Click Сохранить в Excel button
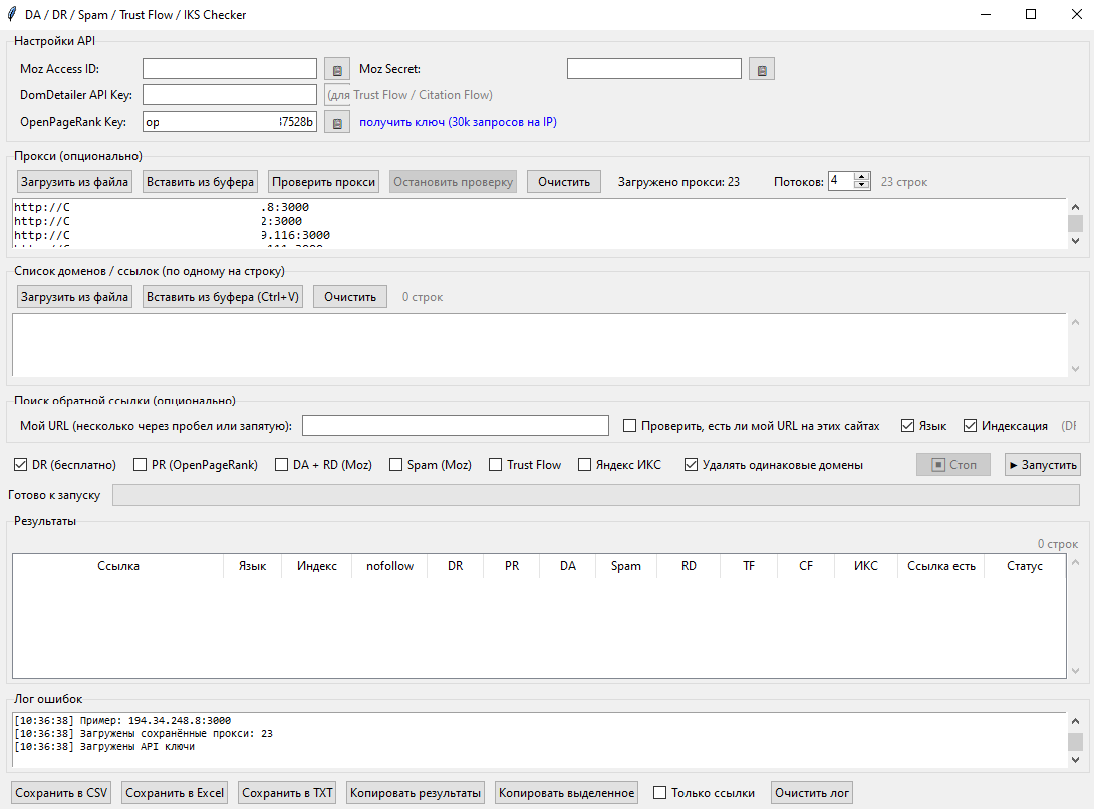Image resolution: width=1094 pixels, height=809 pixels. [174, 793]
